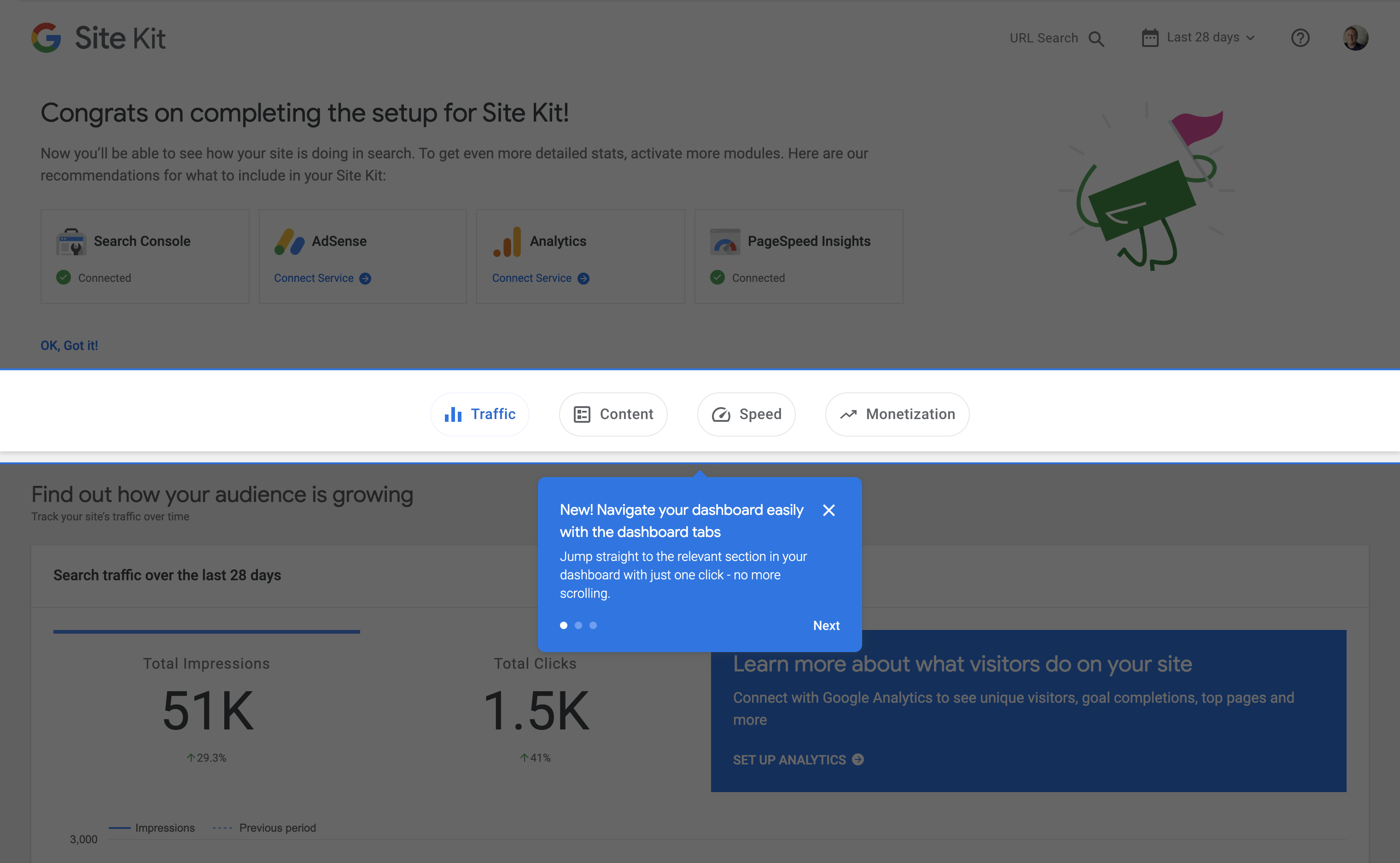1400x863 pixels.
Task: Click the OK, Got it! link
Action: point(69,345)
